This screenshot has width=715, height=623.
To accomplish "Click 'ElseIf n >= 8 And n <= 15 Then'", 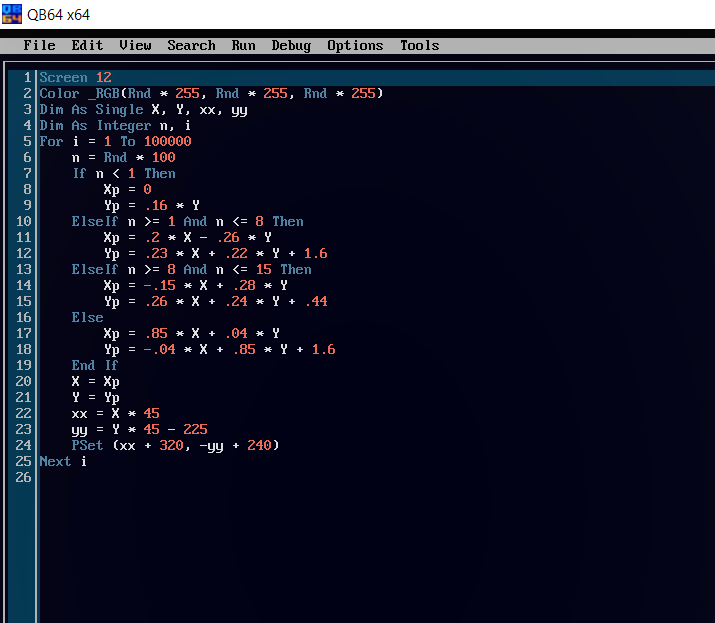I will (x=192, y=269).
